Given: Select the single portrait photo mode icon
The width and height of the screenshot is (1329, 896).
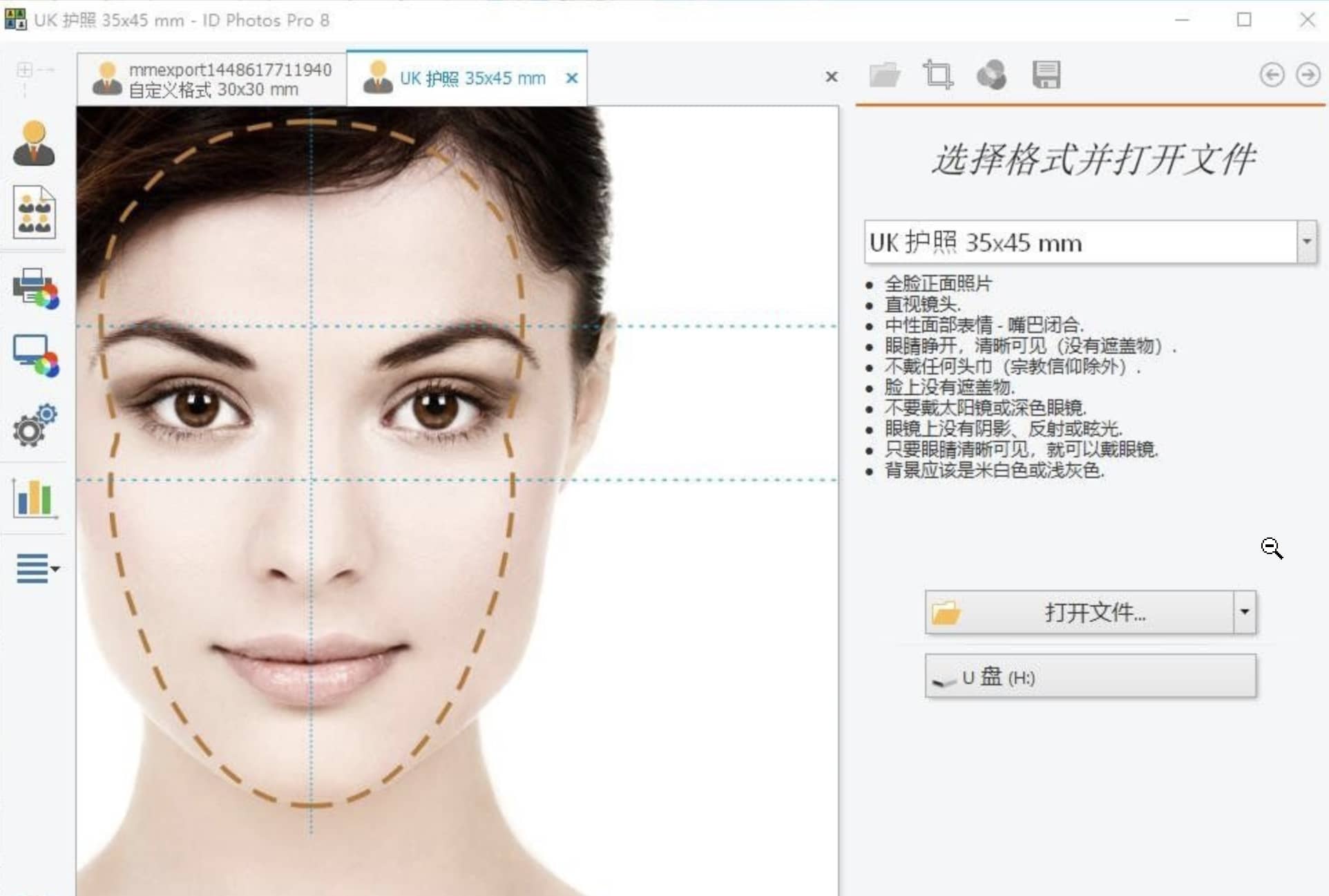Looking at the screenshot, I should point(35,143).
